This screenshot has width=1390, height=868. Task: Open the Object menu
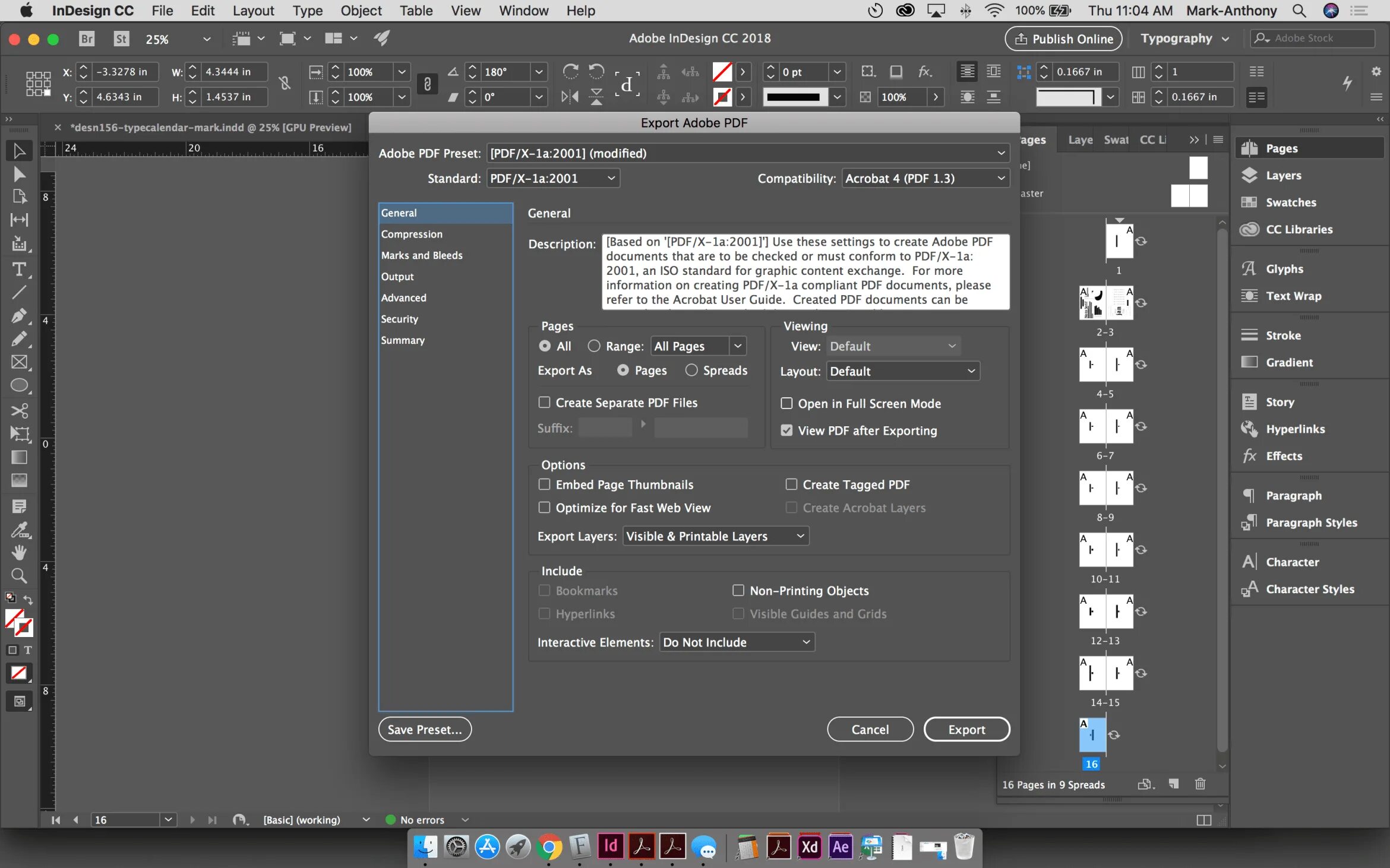pyautogui.click(x=361, y=11)
